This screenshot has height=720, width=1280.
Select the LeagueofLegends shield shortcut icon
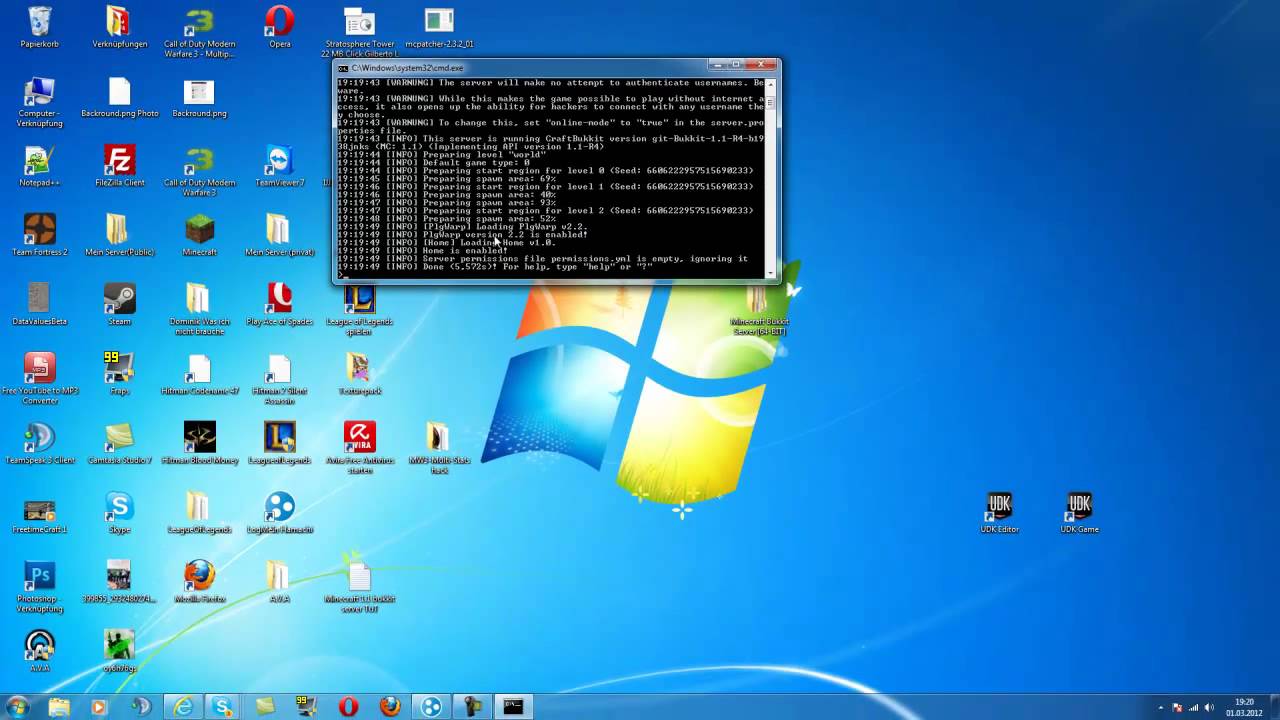pos(280,444)
